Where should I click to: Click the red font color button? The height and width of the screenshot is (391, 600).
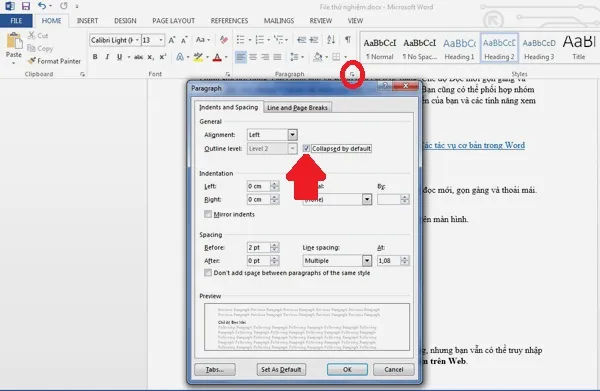click(x=217, y=57)
